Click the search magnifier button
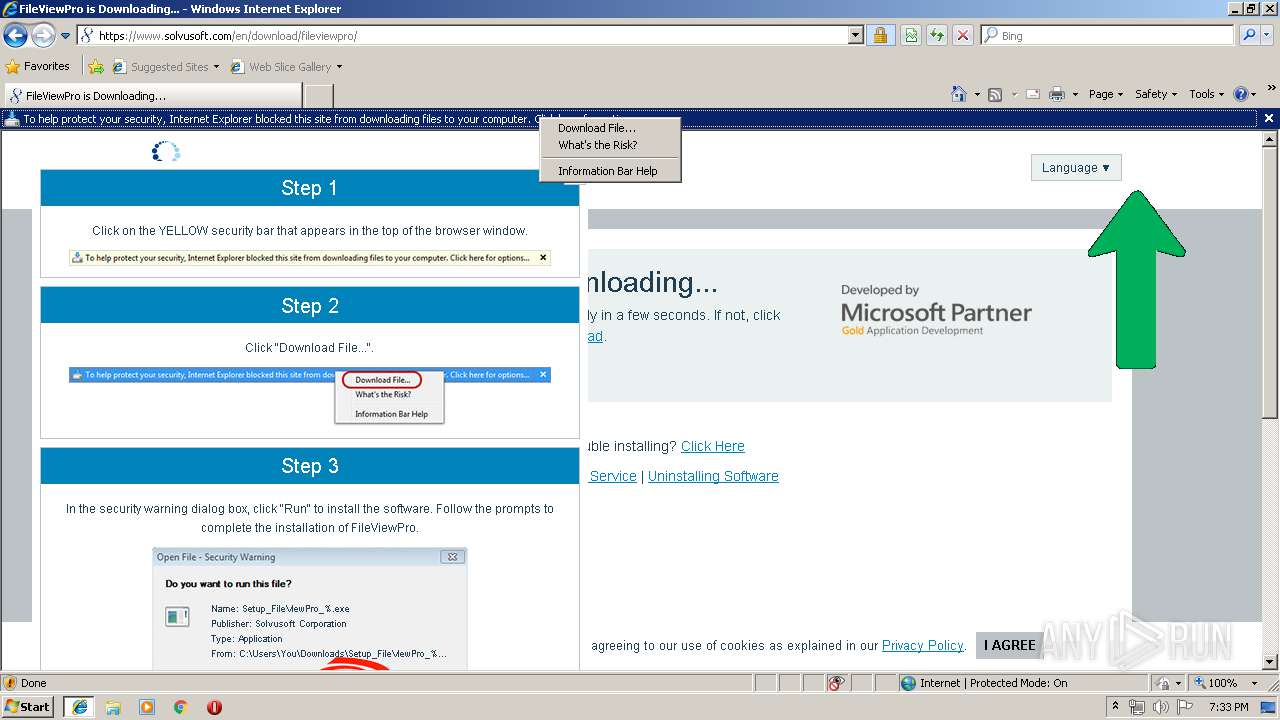 click(x=1248, y=35)
